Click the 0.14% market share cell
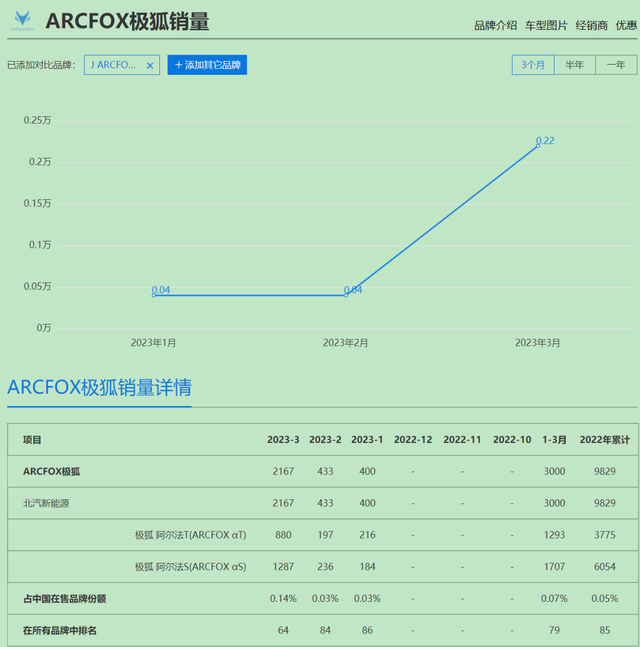 click(x=283, y=598)
